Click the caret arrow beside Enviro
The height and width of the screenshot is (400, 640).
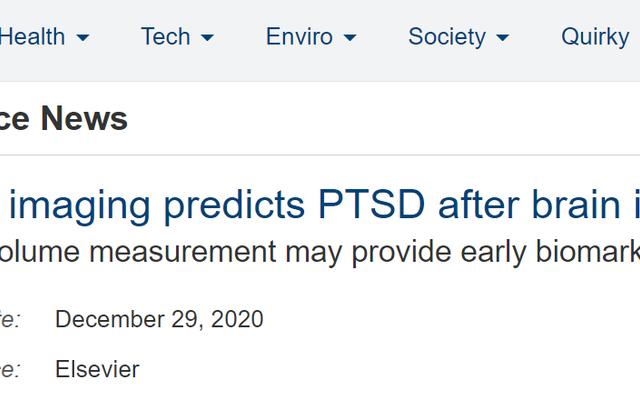(x=350, y=38)
